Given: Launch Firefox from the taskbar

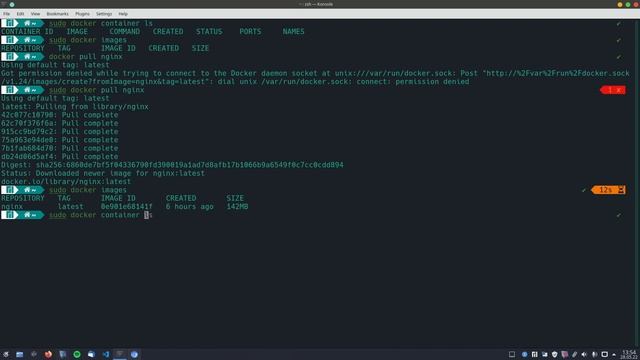Looking at the screenshot, I should tap(48, 354).
